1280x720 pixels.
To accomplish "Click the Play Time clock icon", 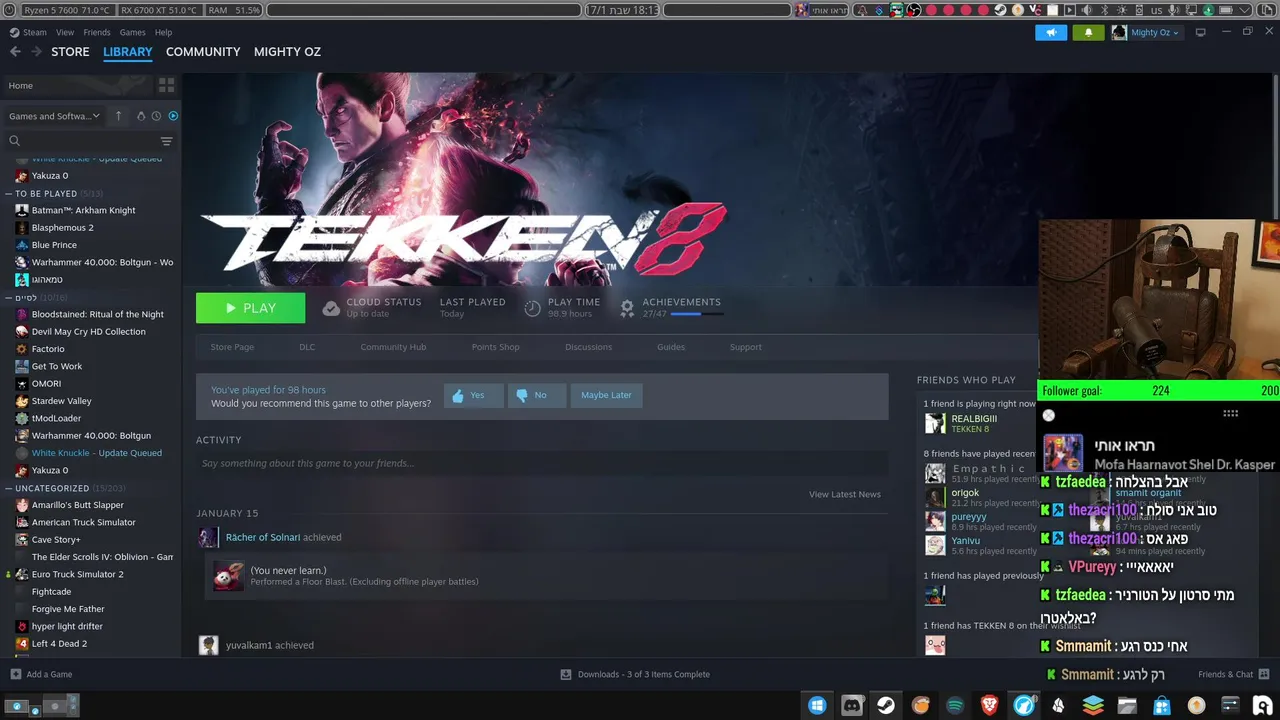I will tap(533, 308).
